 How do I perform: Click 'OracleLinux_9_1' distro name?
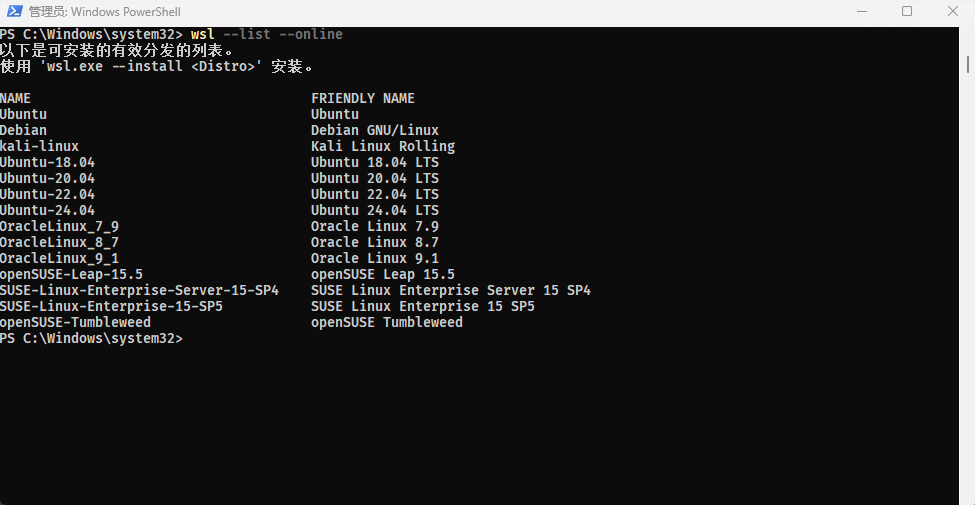pos(59,258)
